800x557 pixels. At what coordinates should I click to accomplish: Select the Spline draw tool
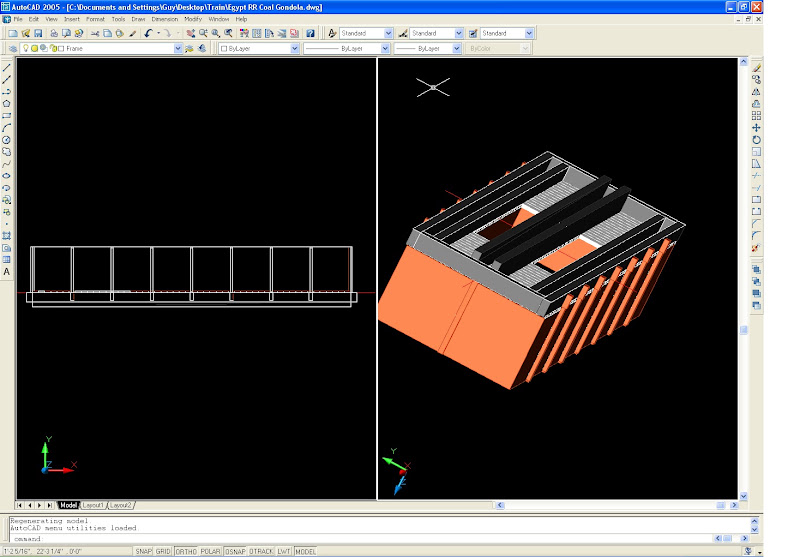7,164
